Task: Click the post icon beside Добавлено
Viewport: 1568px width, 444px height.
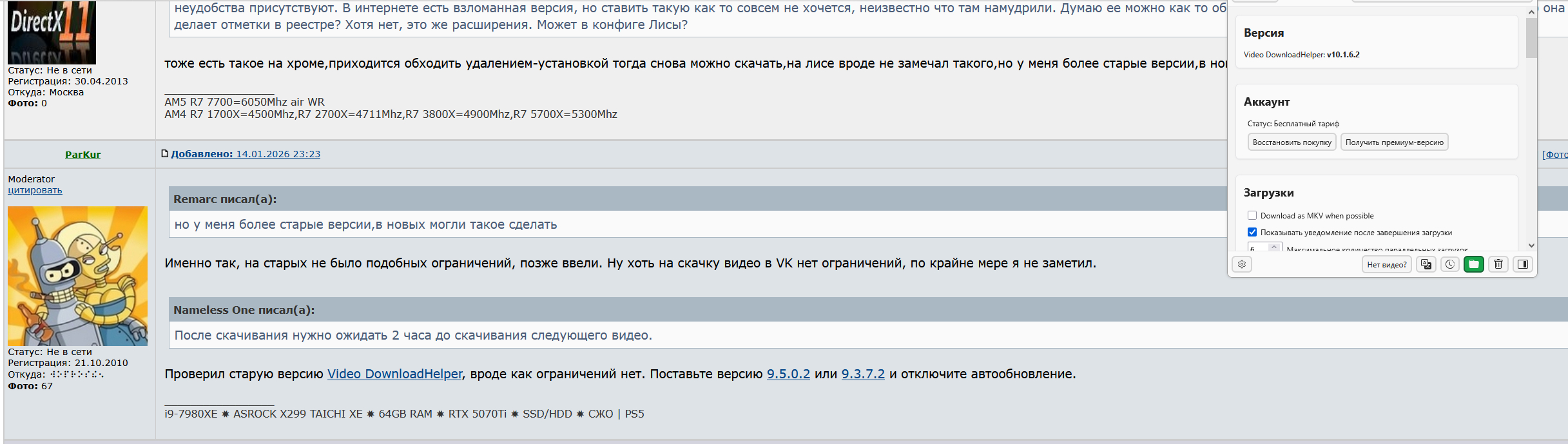Action: (x=165, y=153)
